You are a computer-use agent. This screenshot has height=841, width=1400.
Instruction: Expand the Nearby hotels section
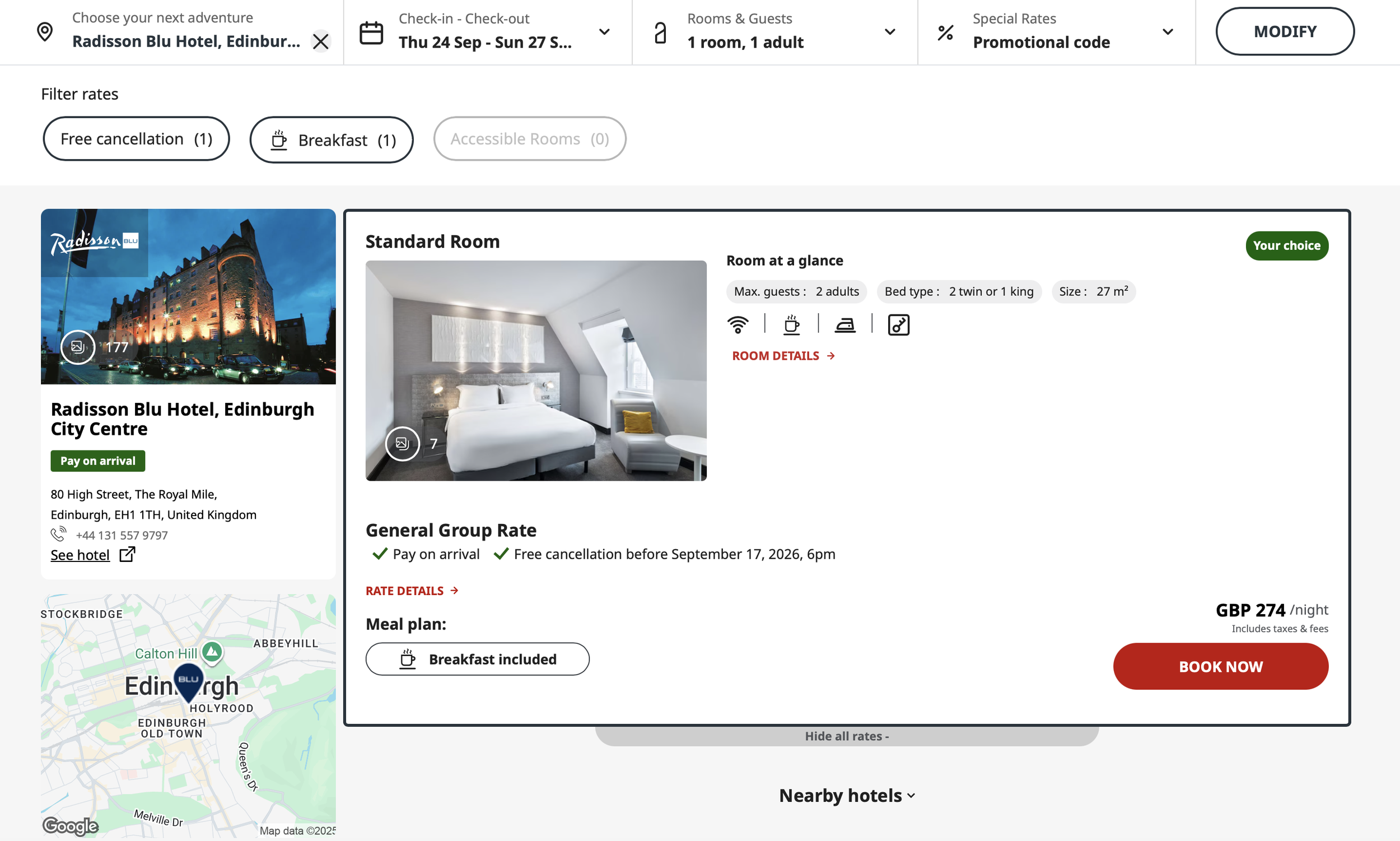click(847, 796)
